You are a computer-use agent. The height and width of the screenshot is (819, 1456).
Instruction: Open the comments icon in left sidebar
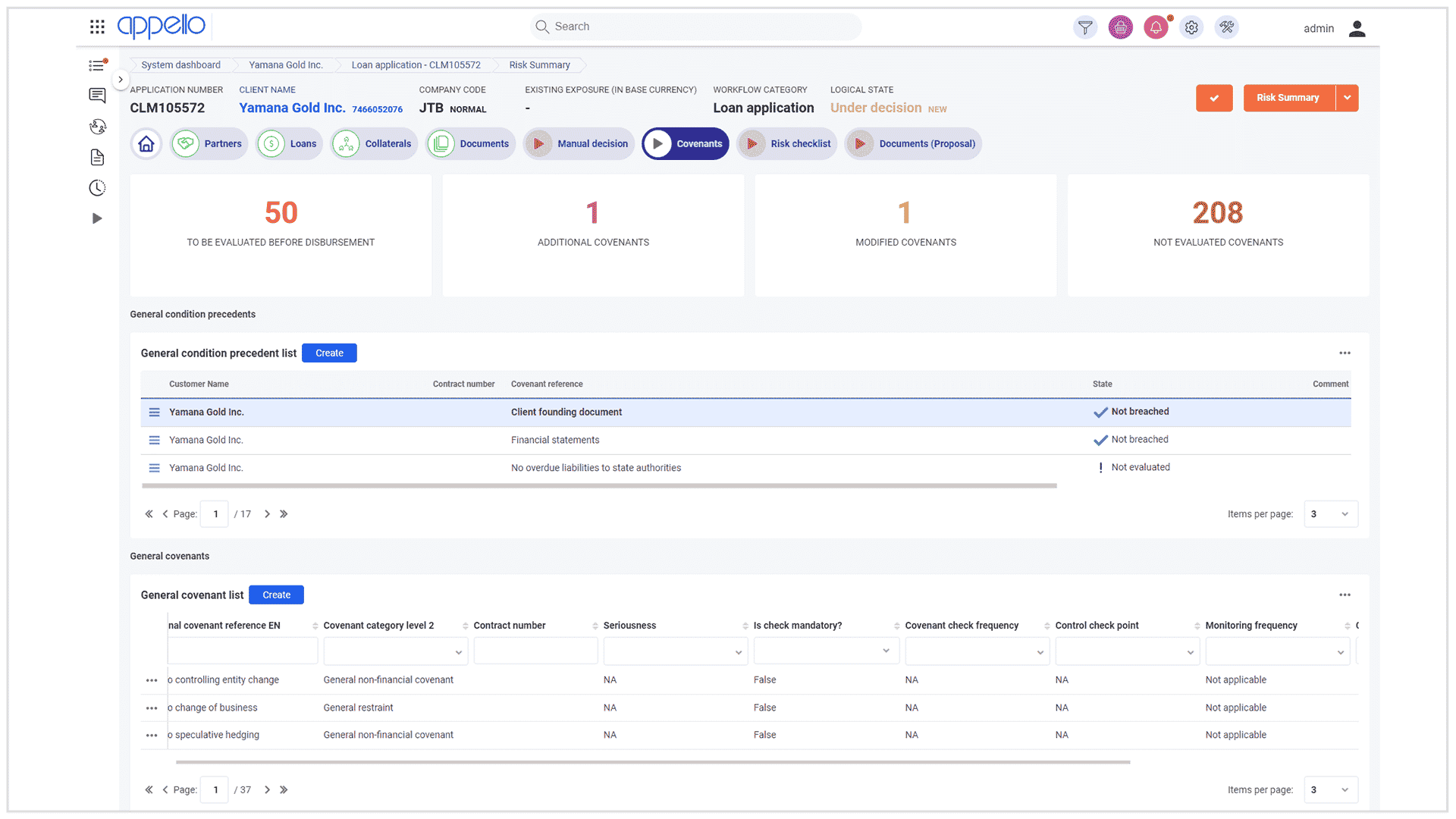(97, 96)
